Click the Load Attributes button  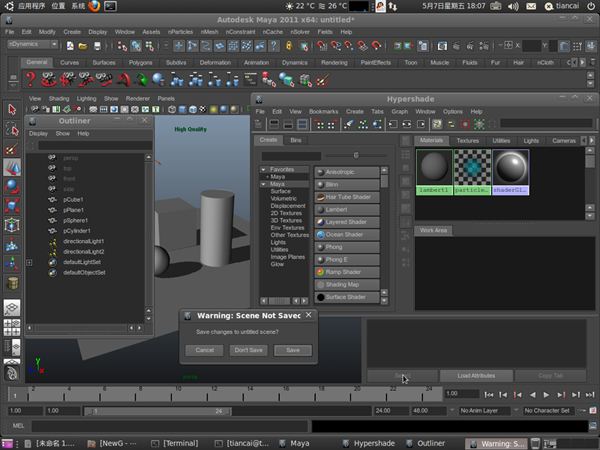(476, 376)
